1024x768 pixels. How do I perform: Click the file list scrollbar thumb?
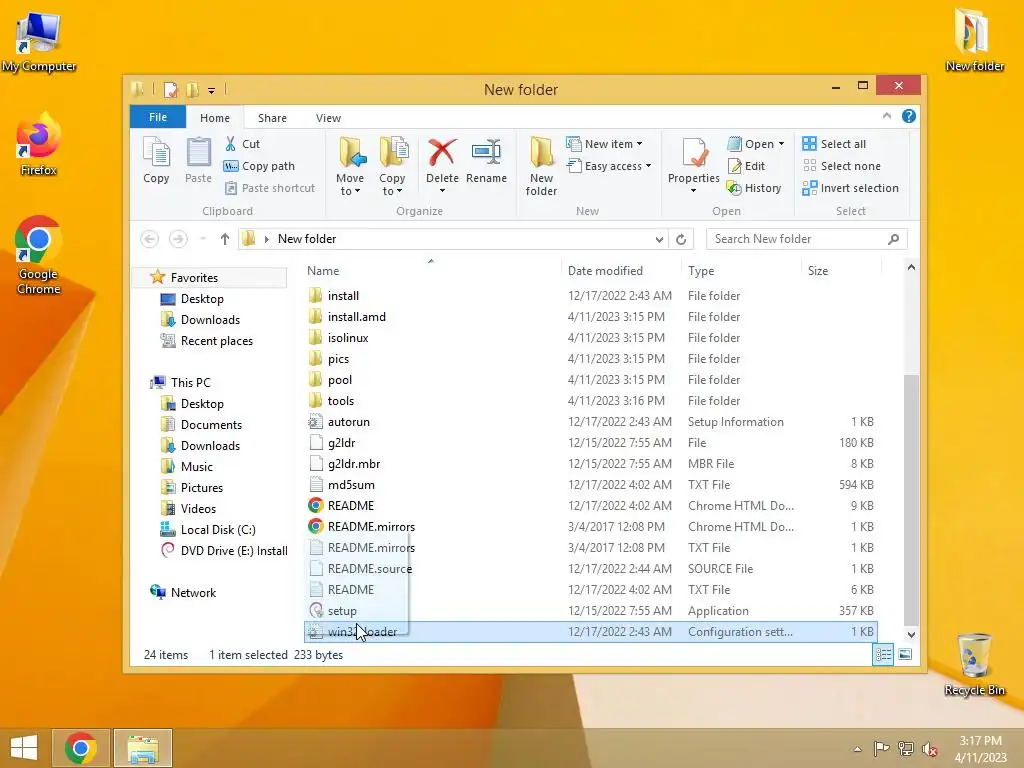pos(911,500)
